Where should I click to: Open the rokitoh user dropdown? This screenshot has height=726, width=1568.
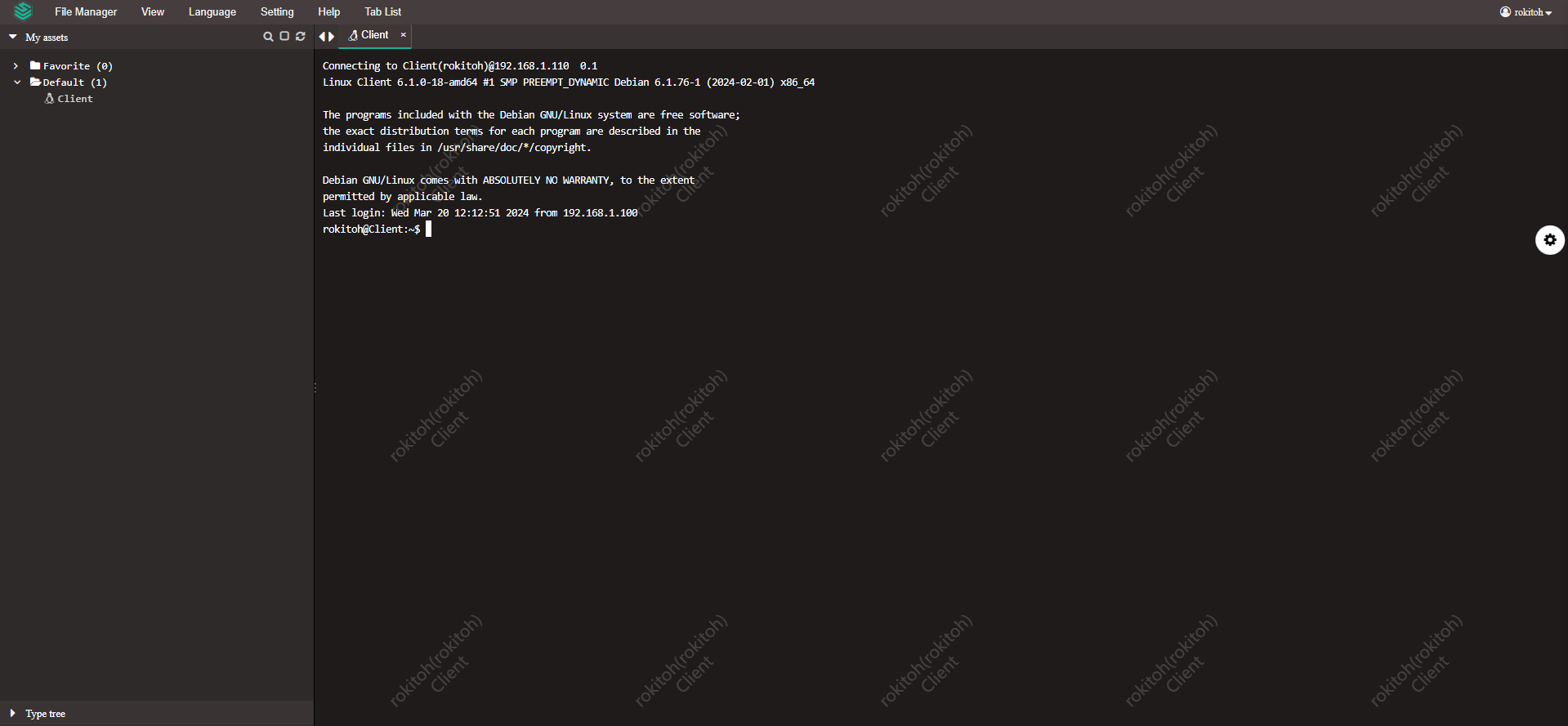1526,12
